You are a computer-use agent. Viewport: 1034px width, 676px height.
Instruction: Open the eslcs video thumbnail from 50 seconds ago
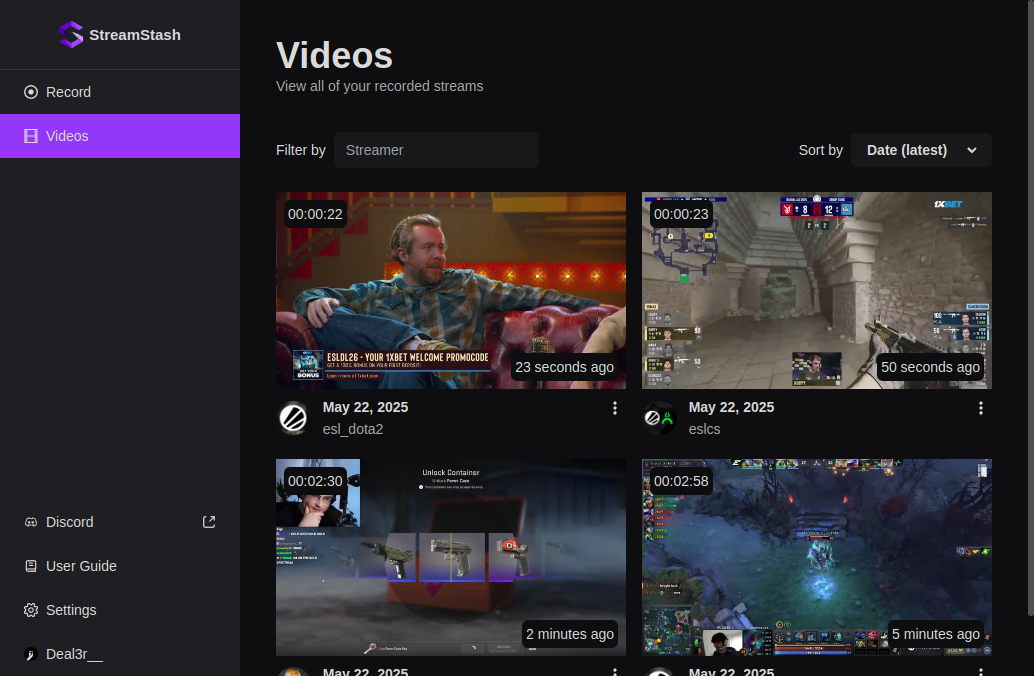817,290
